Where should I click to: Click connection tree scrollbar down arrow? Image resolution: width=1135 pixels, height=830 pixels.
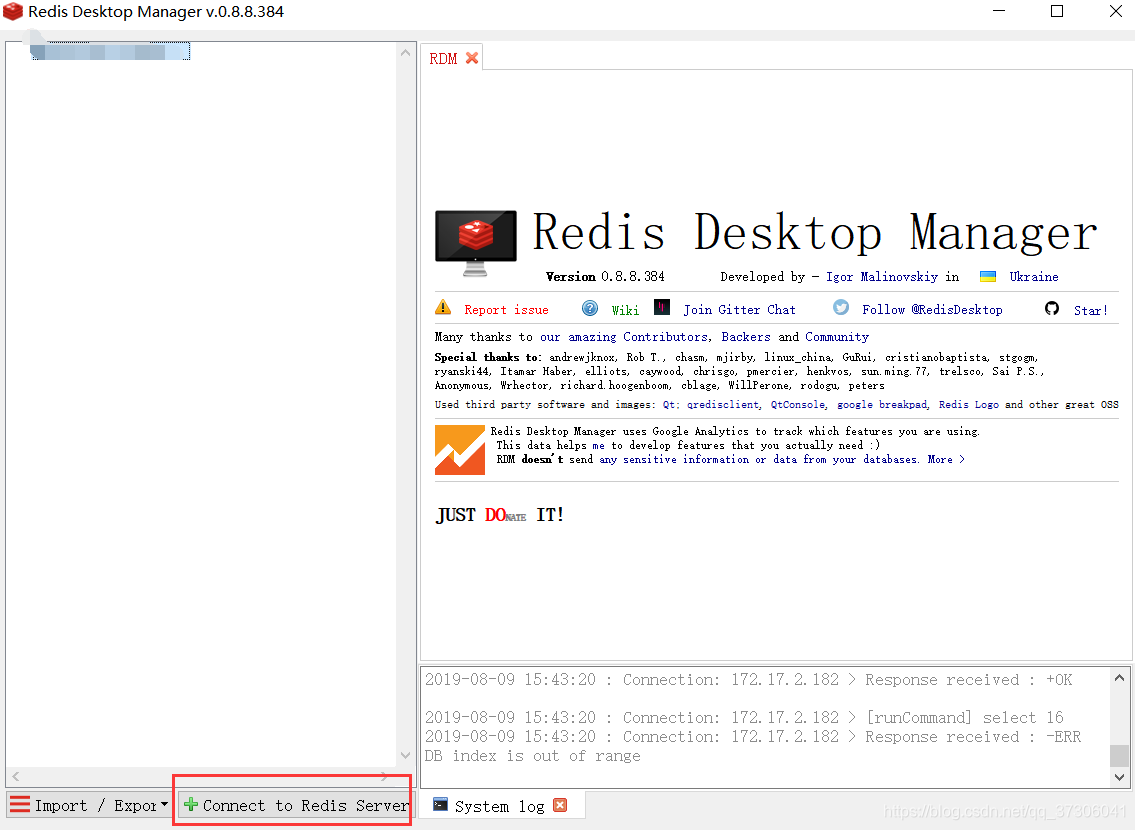pyautogui.click(x=405, y=755)
